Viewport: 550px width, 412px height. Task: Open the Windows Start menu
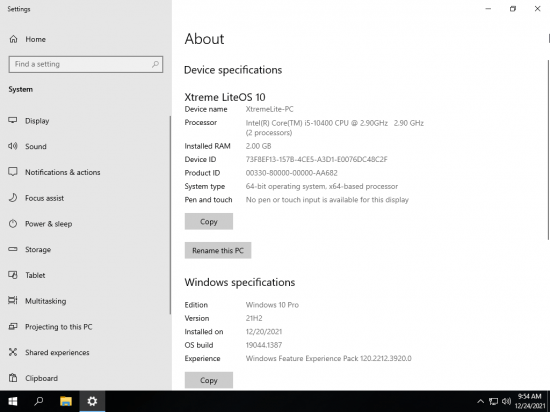[x=13, y=401]
